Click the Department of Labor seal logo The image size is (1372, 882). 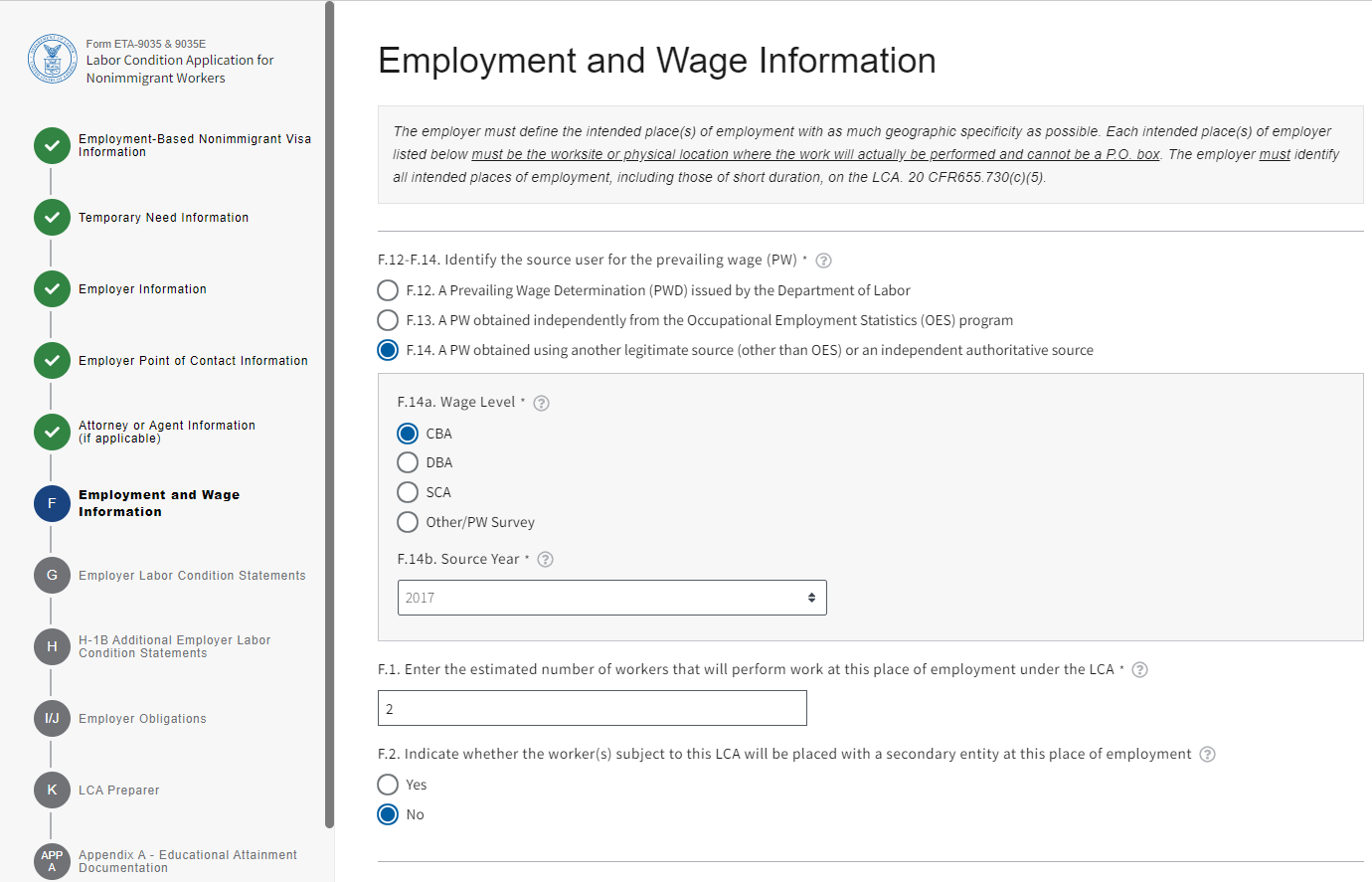click(53, 60)
